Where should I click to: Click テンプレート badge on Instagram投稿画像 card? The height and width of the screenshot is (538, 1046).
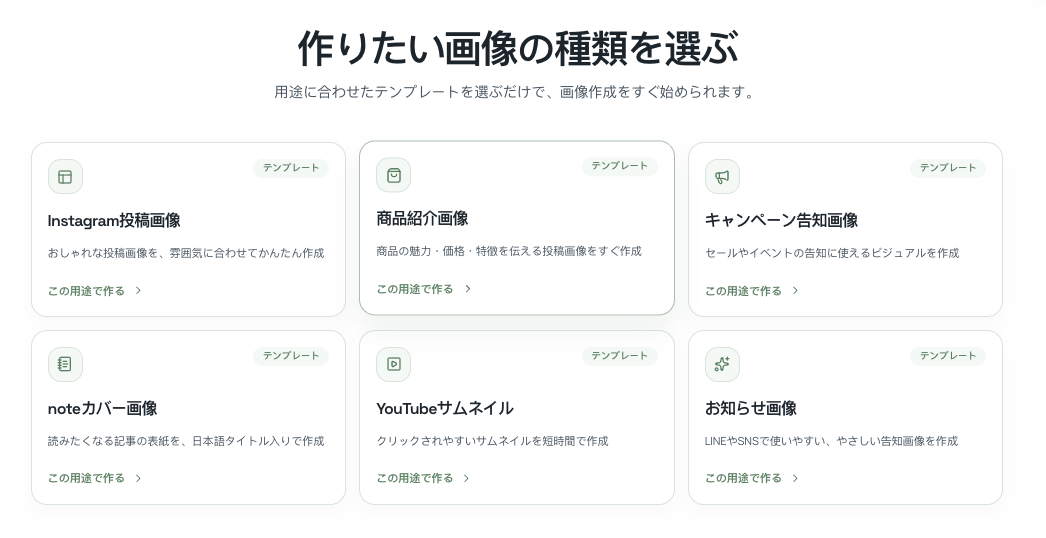tap(291, 168)
